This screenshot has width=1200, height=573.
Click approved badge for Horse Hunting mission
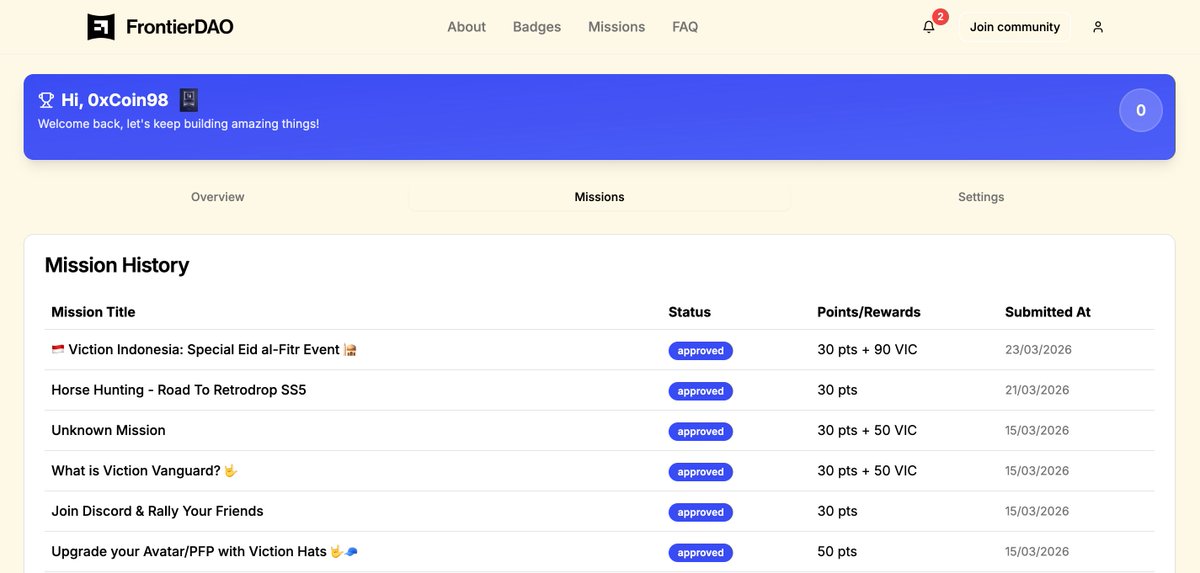701,391
